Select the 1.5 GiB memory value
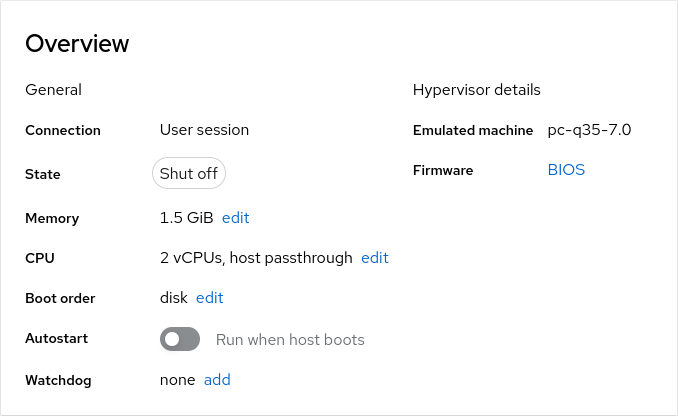 coord(187,218)
